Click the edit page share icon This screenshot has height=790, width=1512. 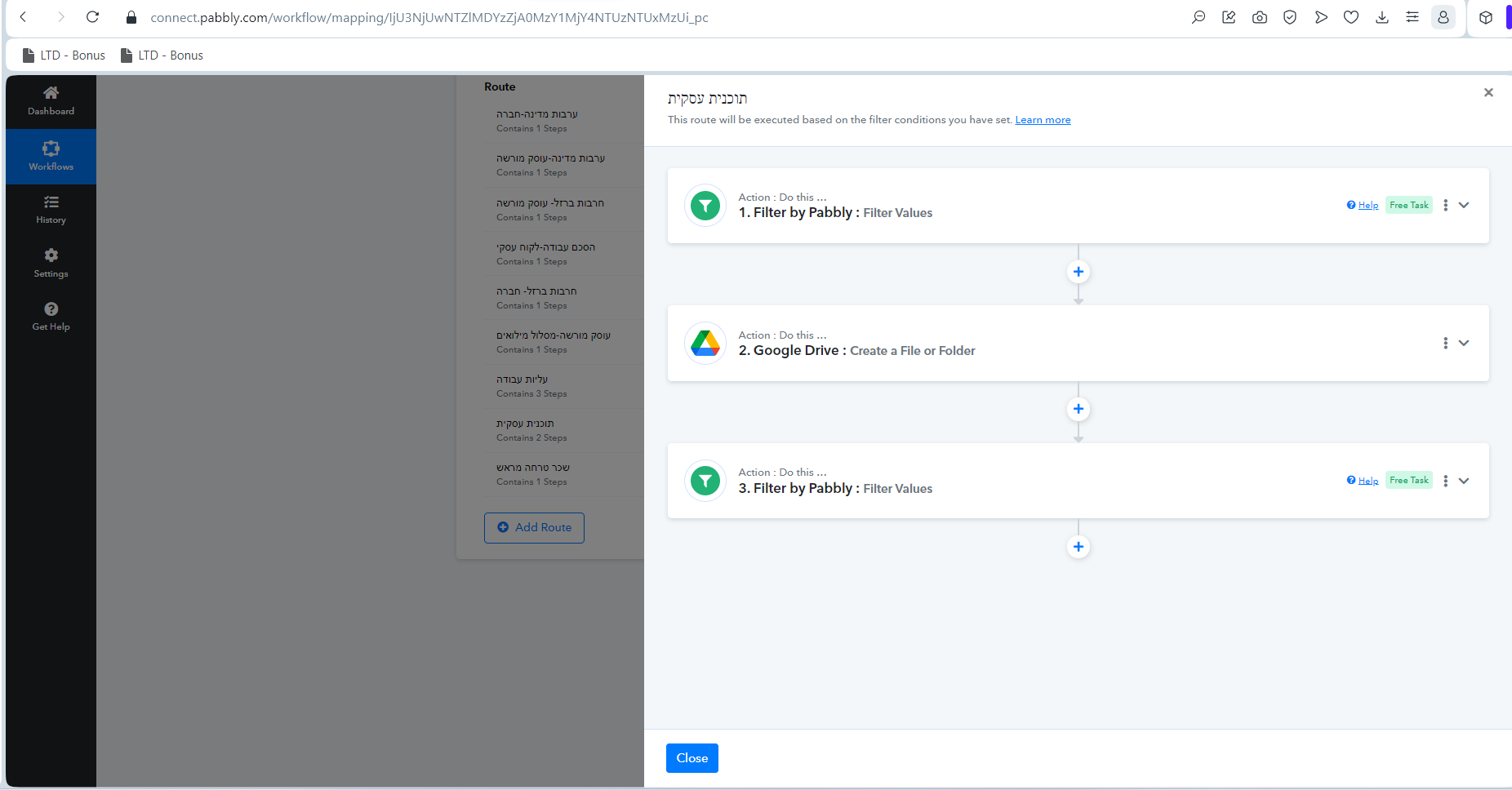pyautogui.click(x=1229, y=17)
